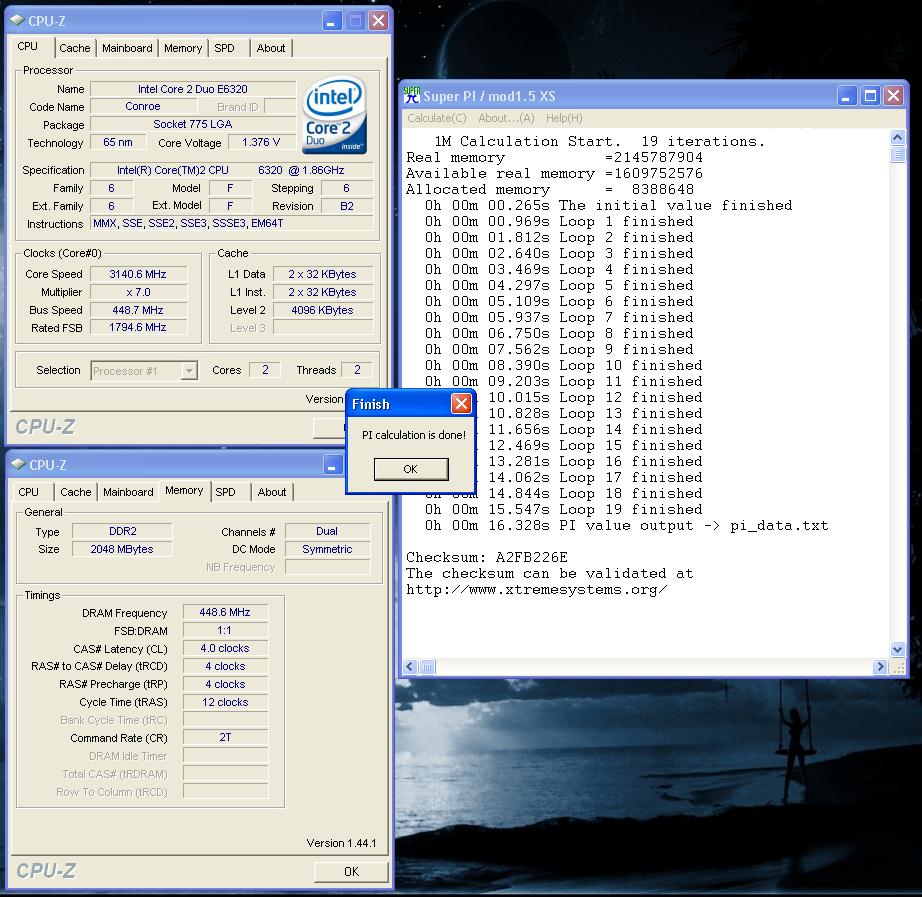The width and height of the screenshot is (922, 897).
Task: Click the Cycle Time value 12 clocks
Action: pyautogui.click(x=225, y=702)
